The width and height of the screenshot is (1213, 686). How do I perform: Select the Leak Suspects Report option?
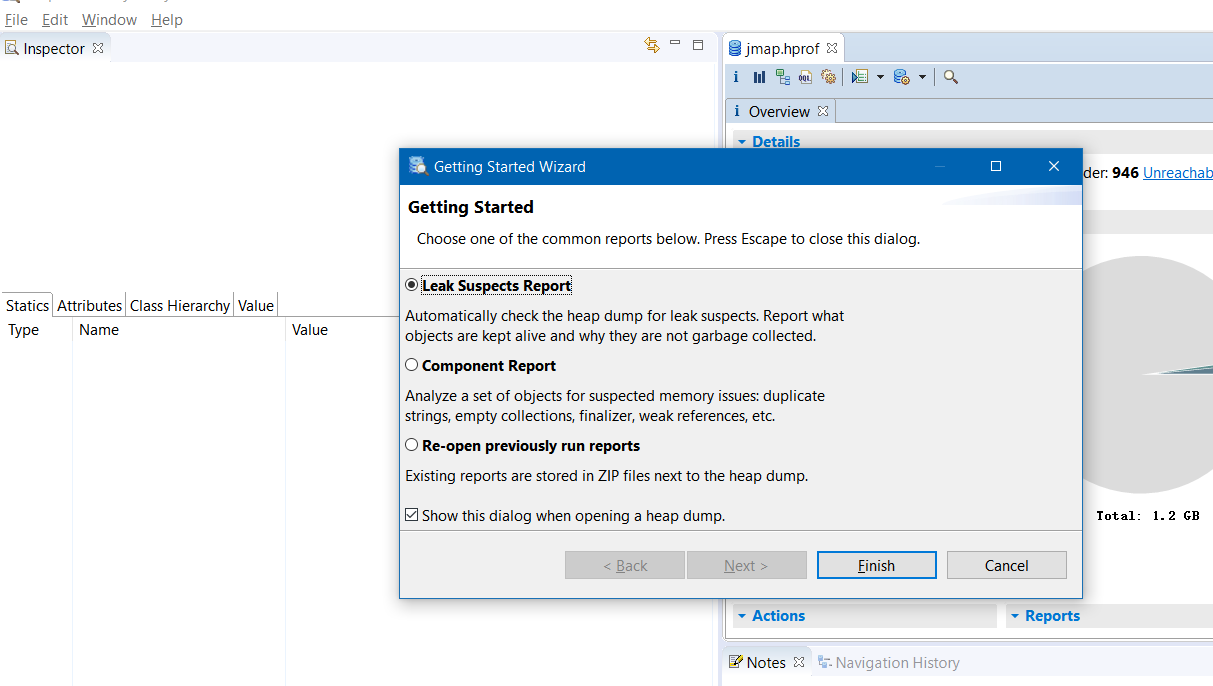point(412,285)
